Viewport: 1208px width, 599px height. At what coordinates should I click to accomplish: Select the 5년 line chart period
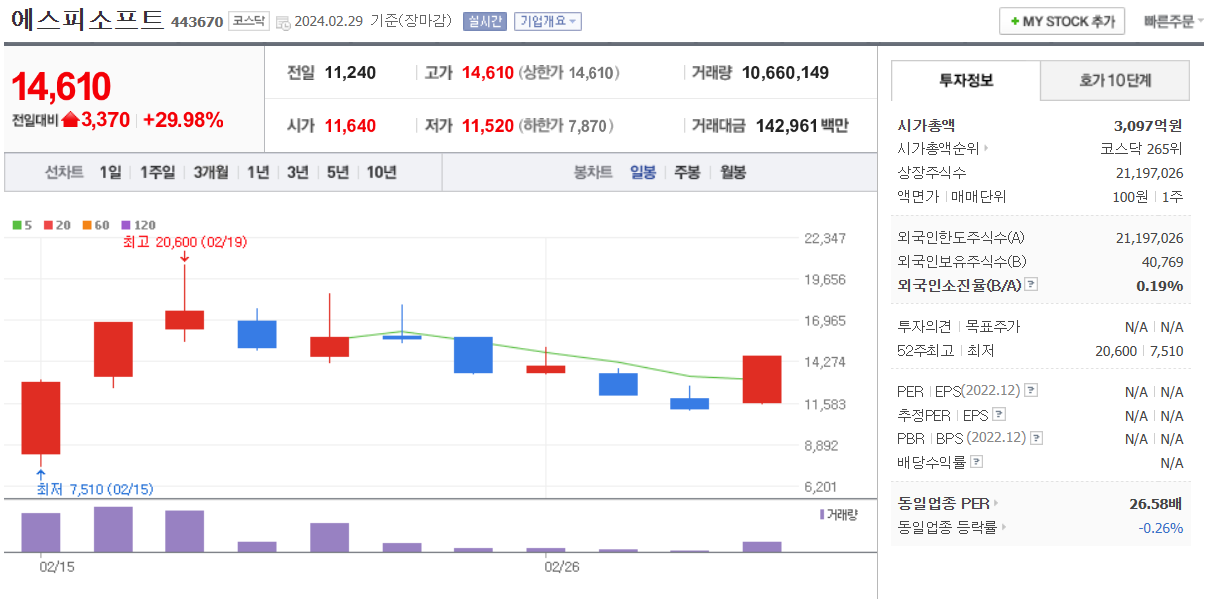pos(338,172)
